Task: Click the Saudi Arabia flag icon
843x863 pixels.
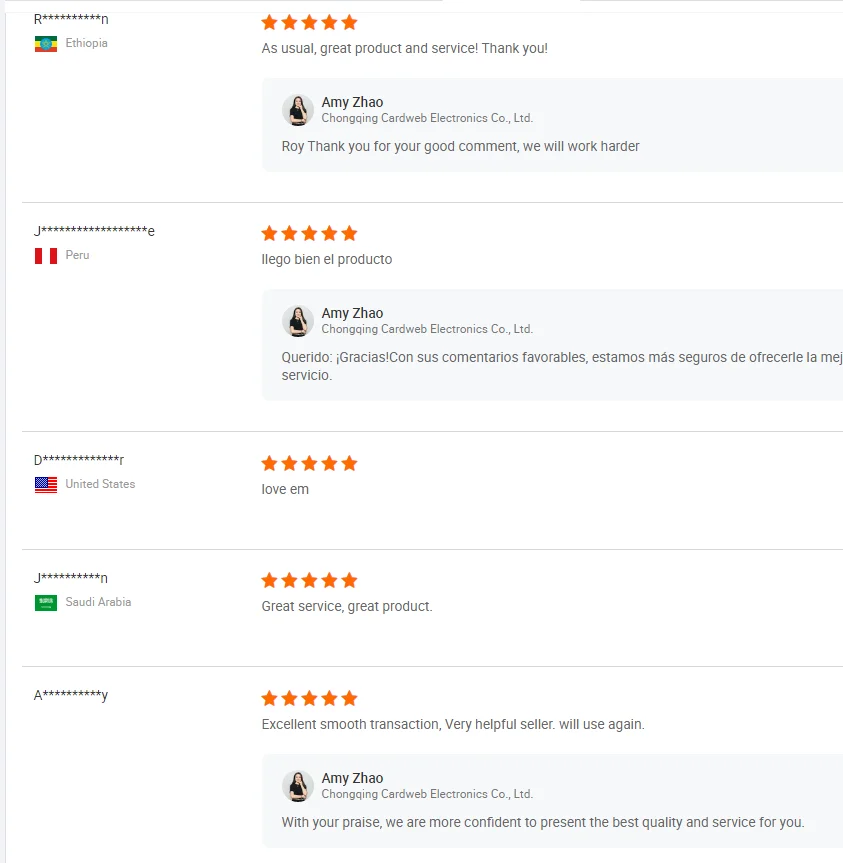Action: pos(46,603)
